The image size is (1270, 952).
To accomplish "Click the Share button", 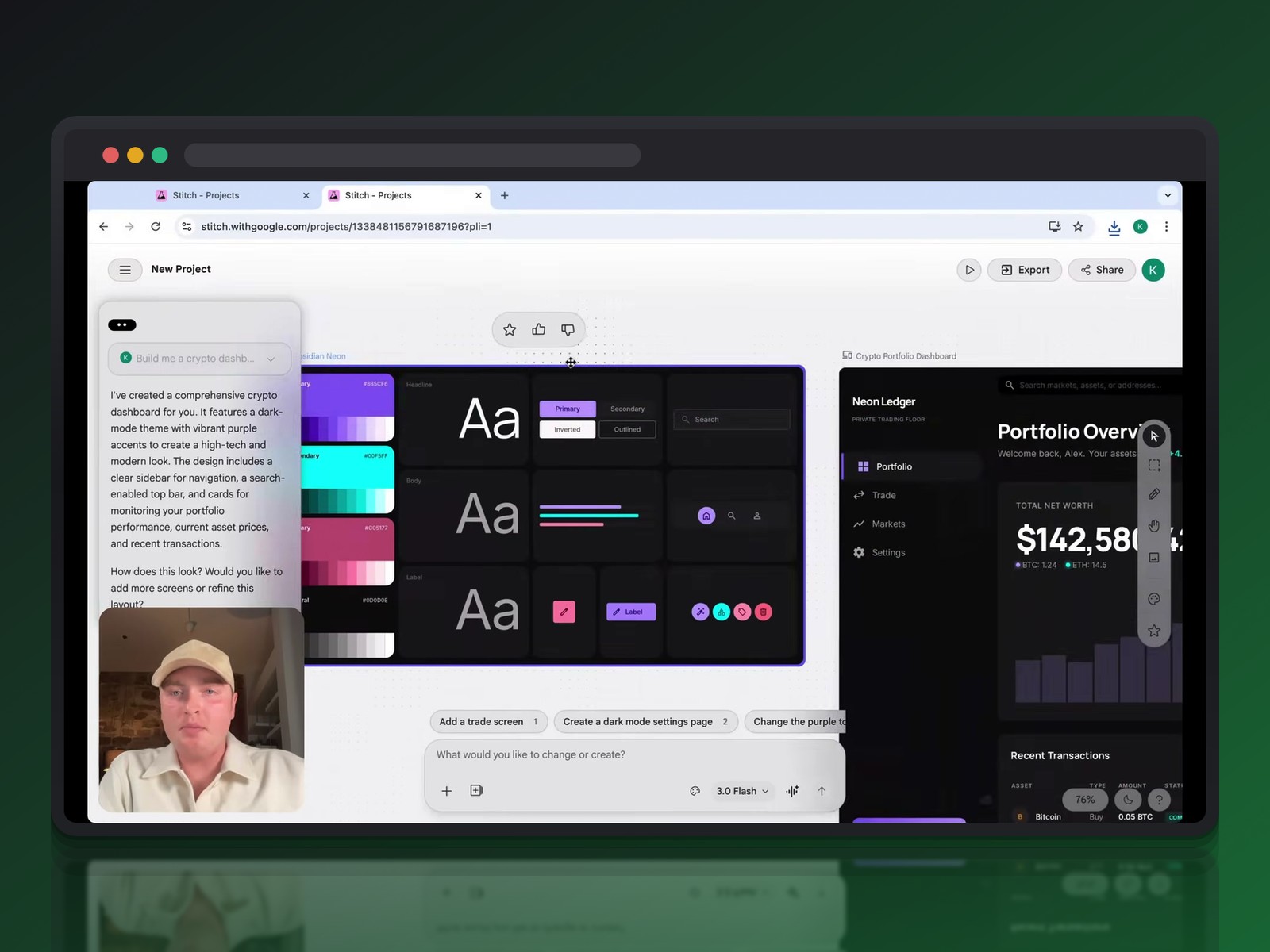I will pos(1102,270).
